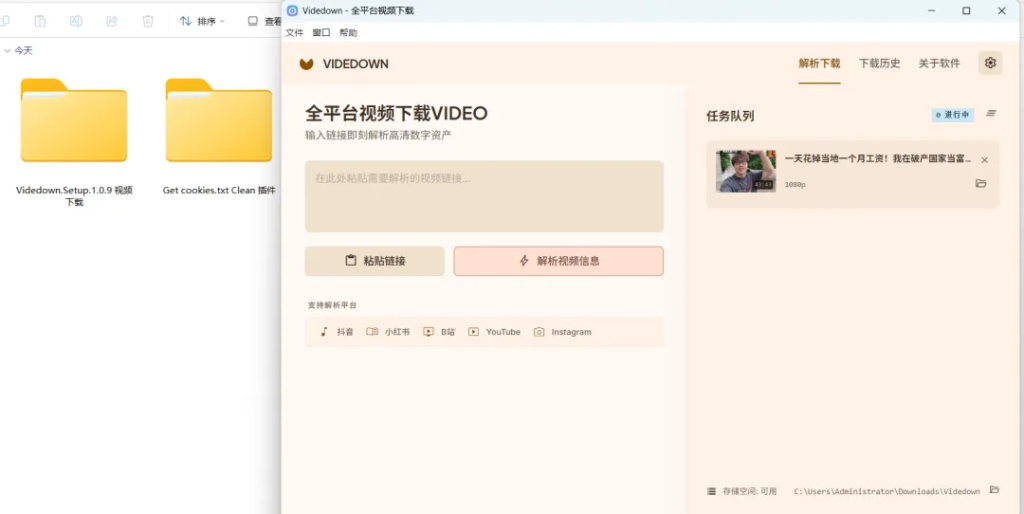Click the 全平台视频下载VIDEO heading
1024x514 pixels.
pos(396,114)
